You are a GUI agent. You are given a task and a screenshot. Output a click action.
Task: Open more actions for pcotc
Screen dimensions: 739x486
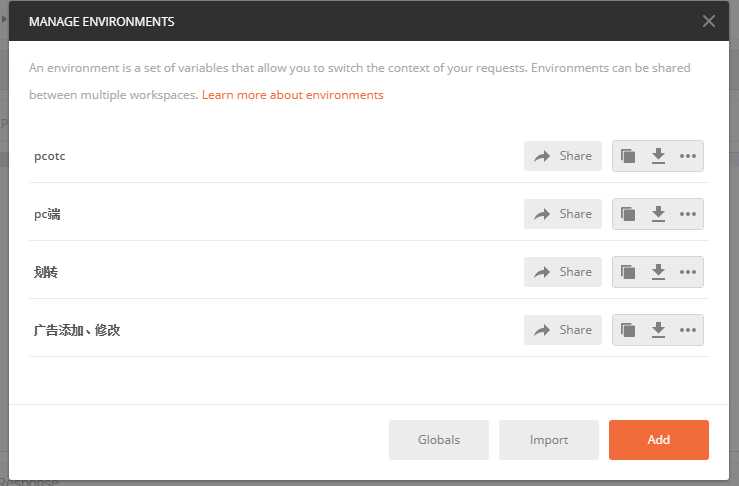click(688, 156)
